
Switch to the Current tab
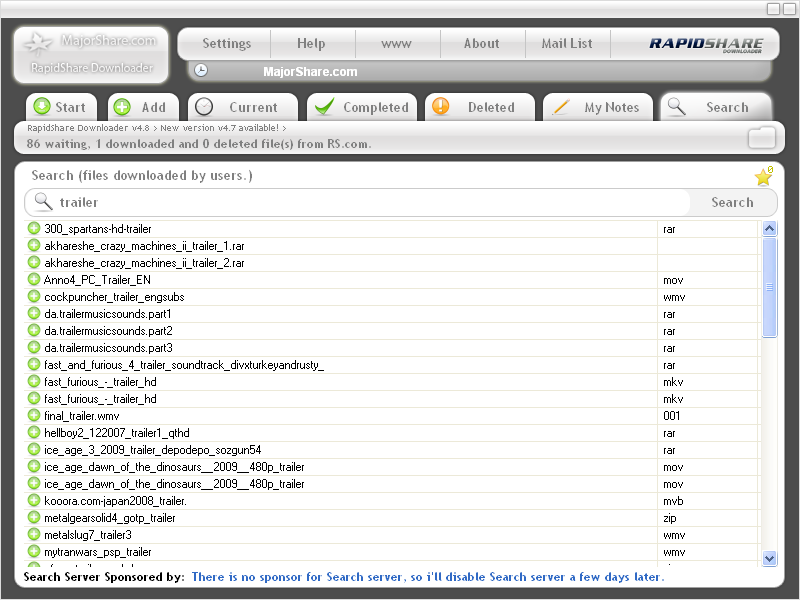[x=242, y=107]
